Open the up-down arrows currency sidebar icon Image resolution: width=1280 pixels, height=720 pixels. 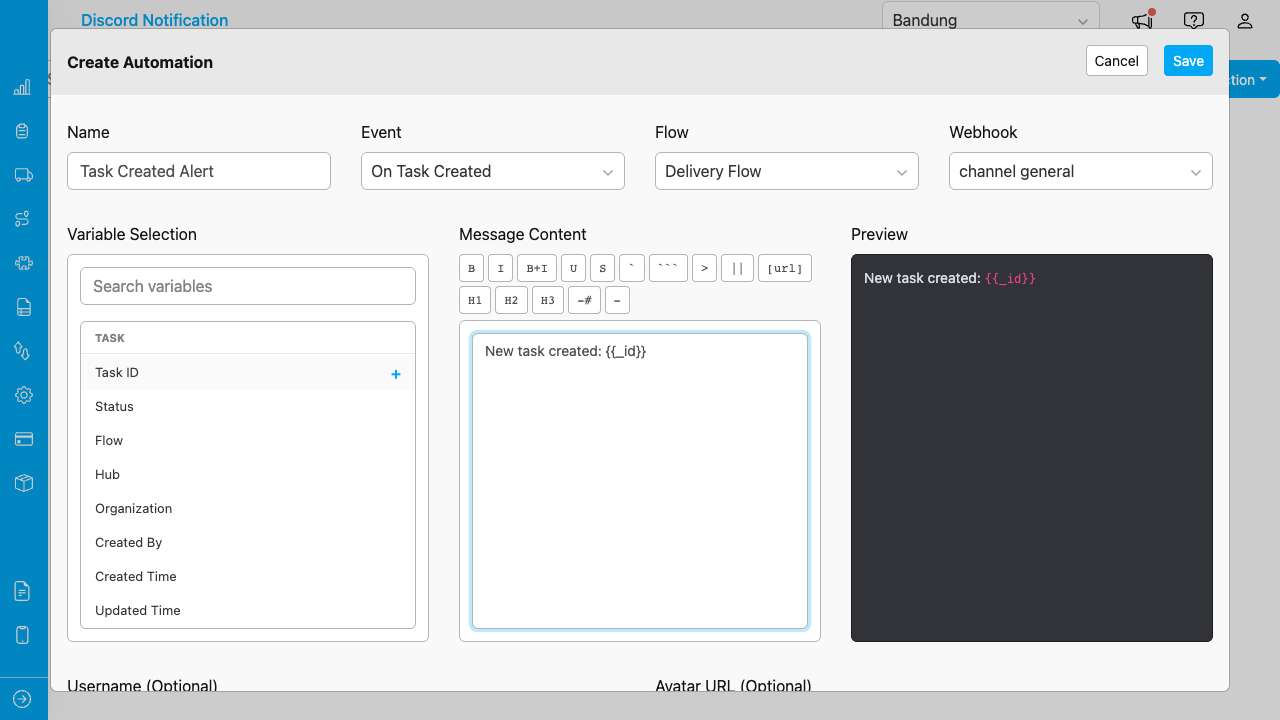(x=23, y=351)
